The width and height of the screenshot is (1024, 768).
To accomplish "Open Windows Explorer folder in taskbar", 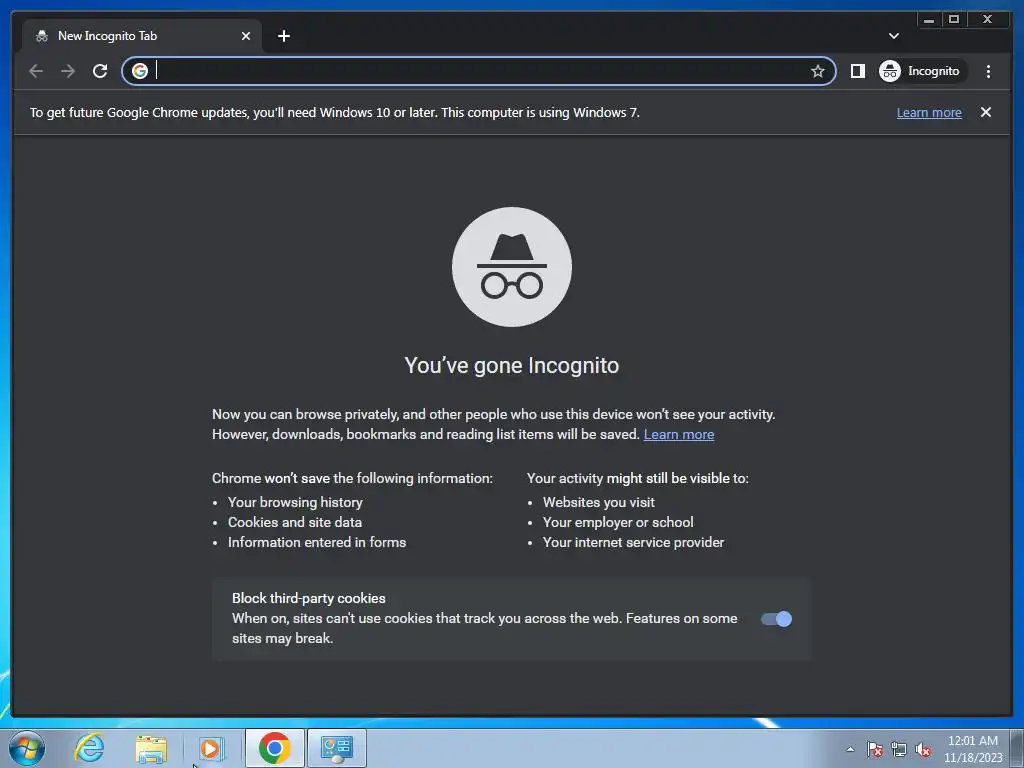I will 151,749.
